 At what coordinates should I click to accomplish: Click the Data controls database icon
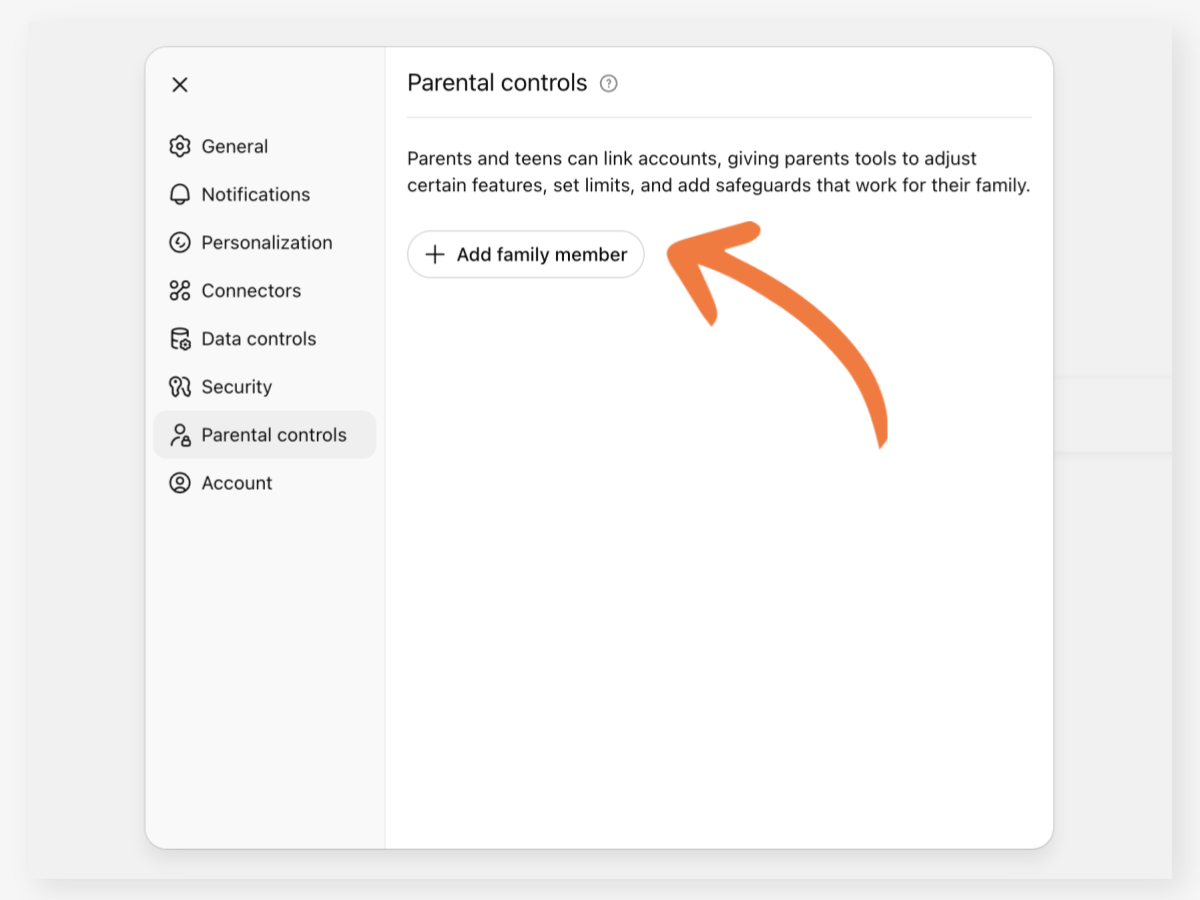[x=180, y=339]
